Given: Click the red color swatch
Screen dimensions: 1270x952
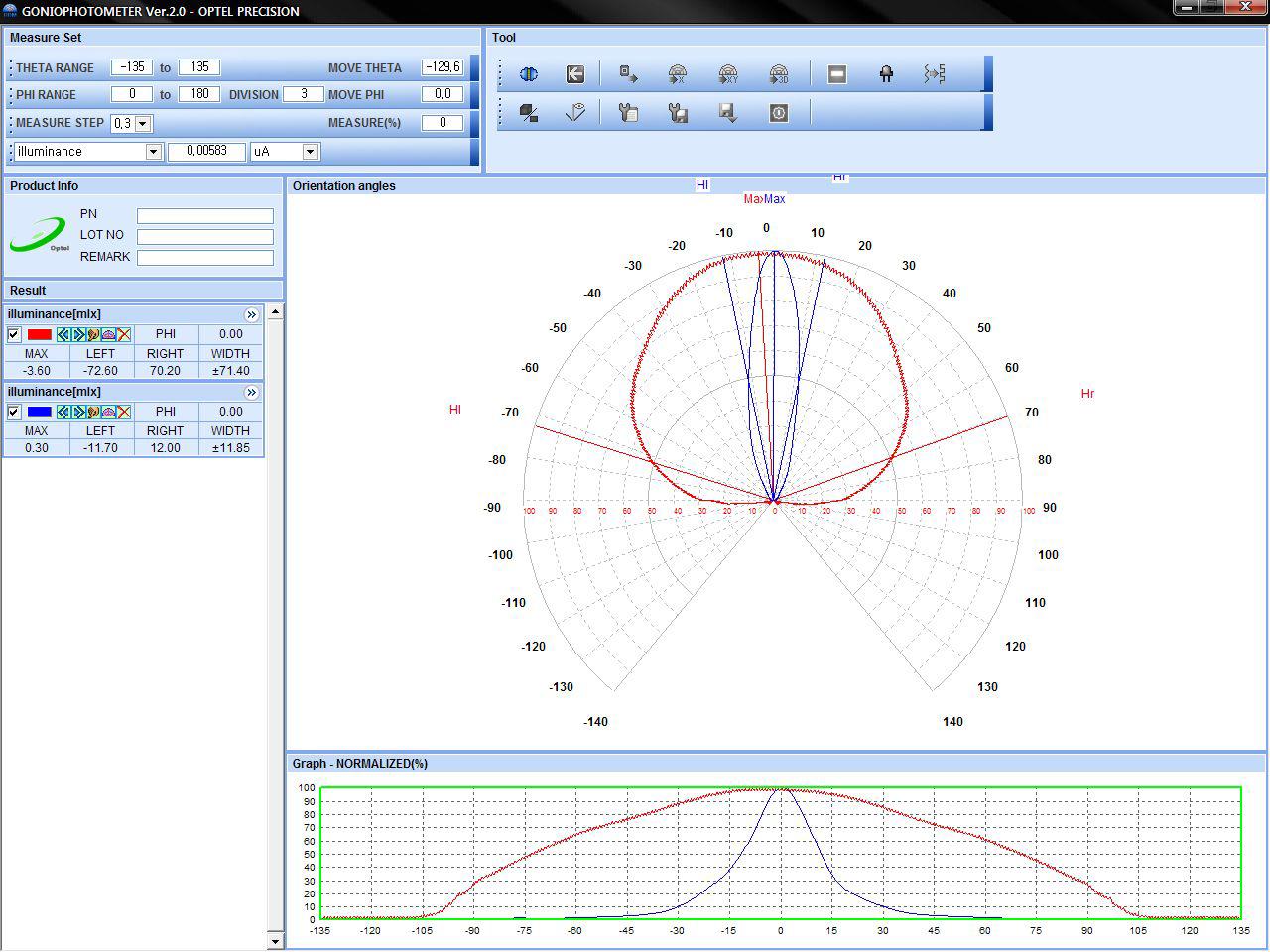Looking at the screenshot, I should [40, 335].
